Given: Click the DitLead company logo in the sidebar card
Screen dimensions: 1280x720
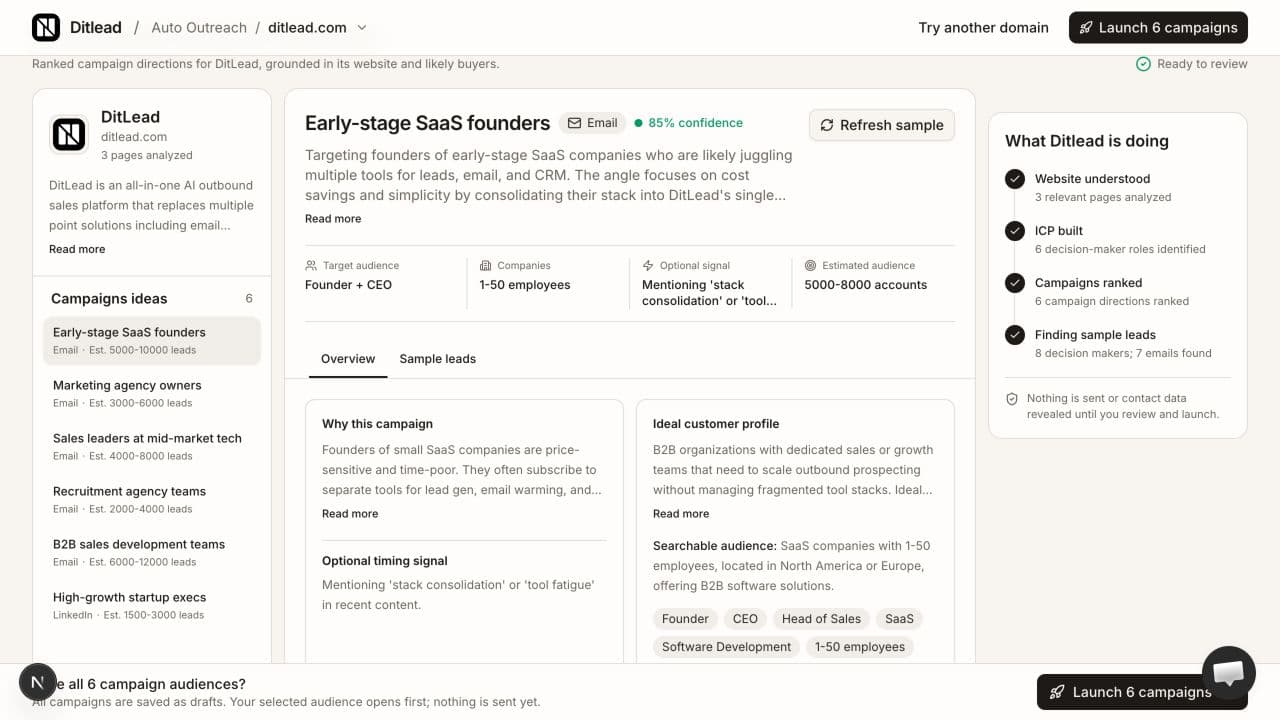Looking at the screenshot, I should [x=69, y=134].
